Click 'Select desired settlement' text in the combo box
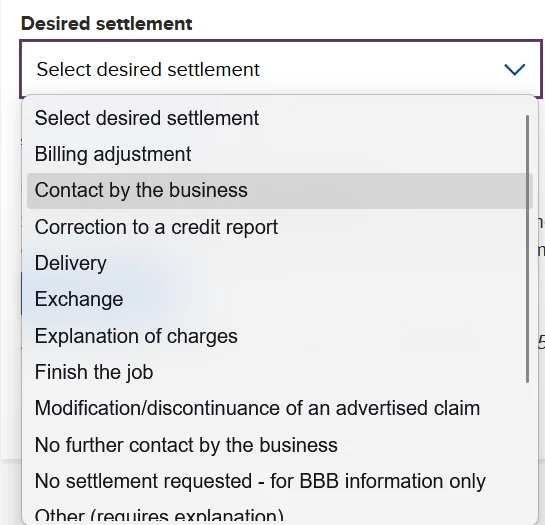The image size is (545, 525). coord(148,69)
